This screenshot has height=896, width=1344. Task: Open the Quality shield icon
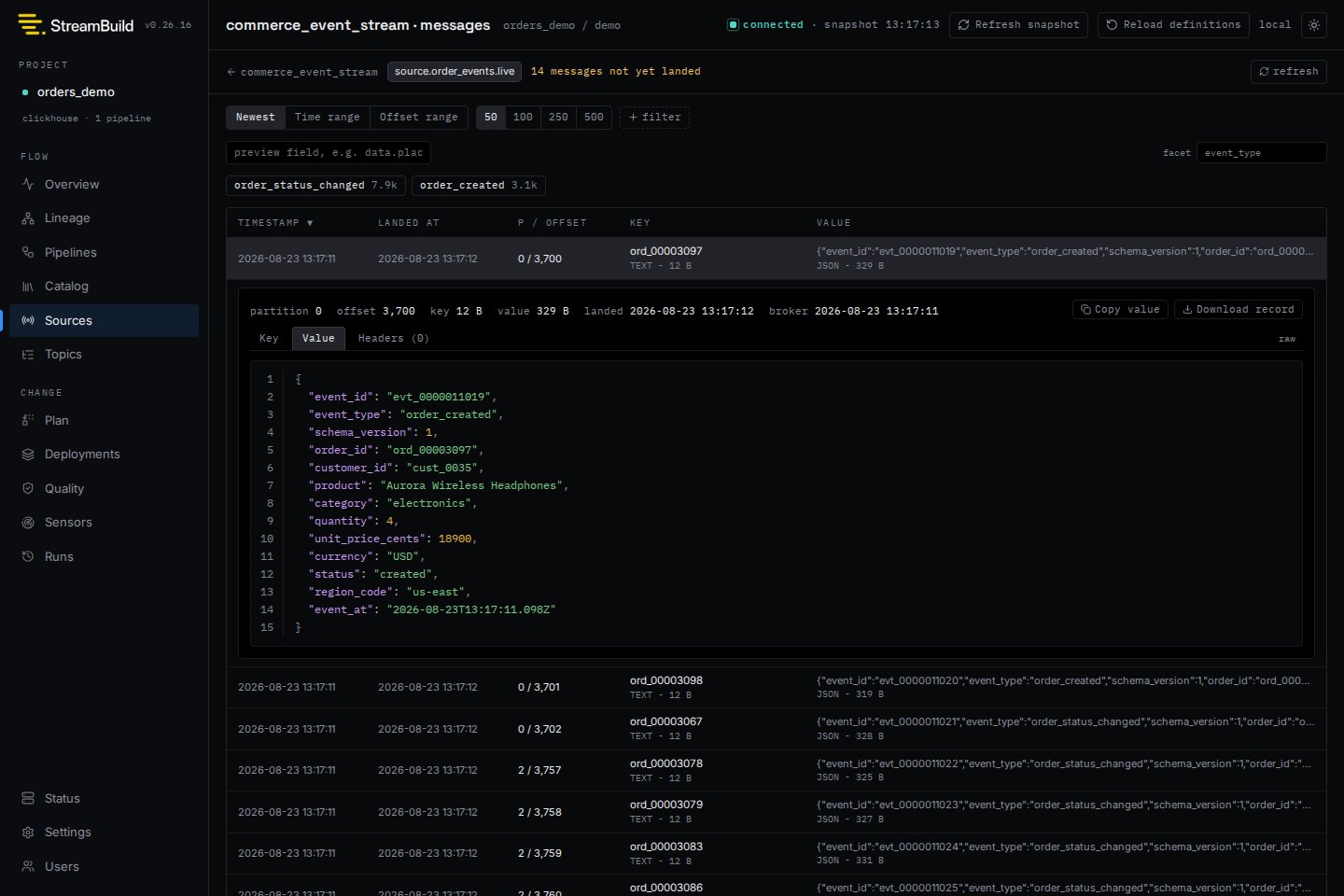tap(28, 488)
